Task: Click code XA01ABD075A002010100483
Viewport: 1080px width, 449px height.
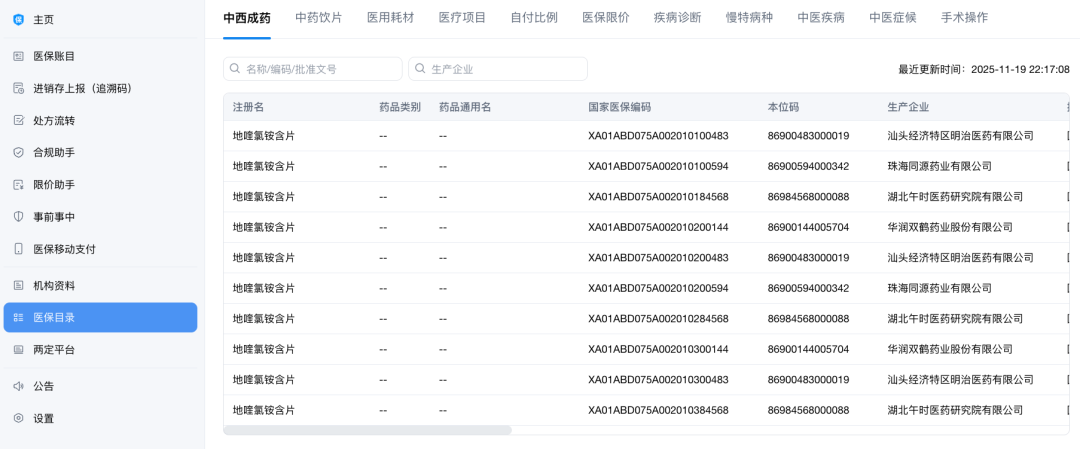Action: click(x=658, y=136)
